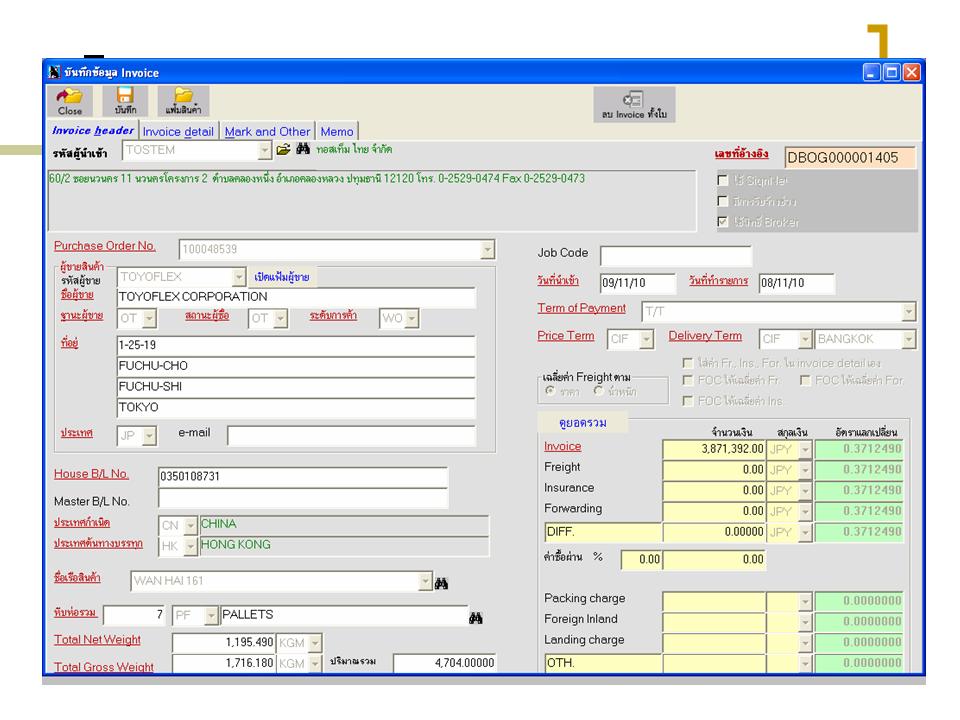Toggle the SignNet checkbox

723,180
